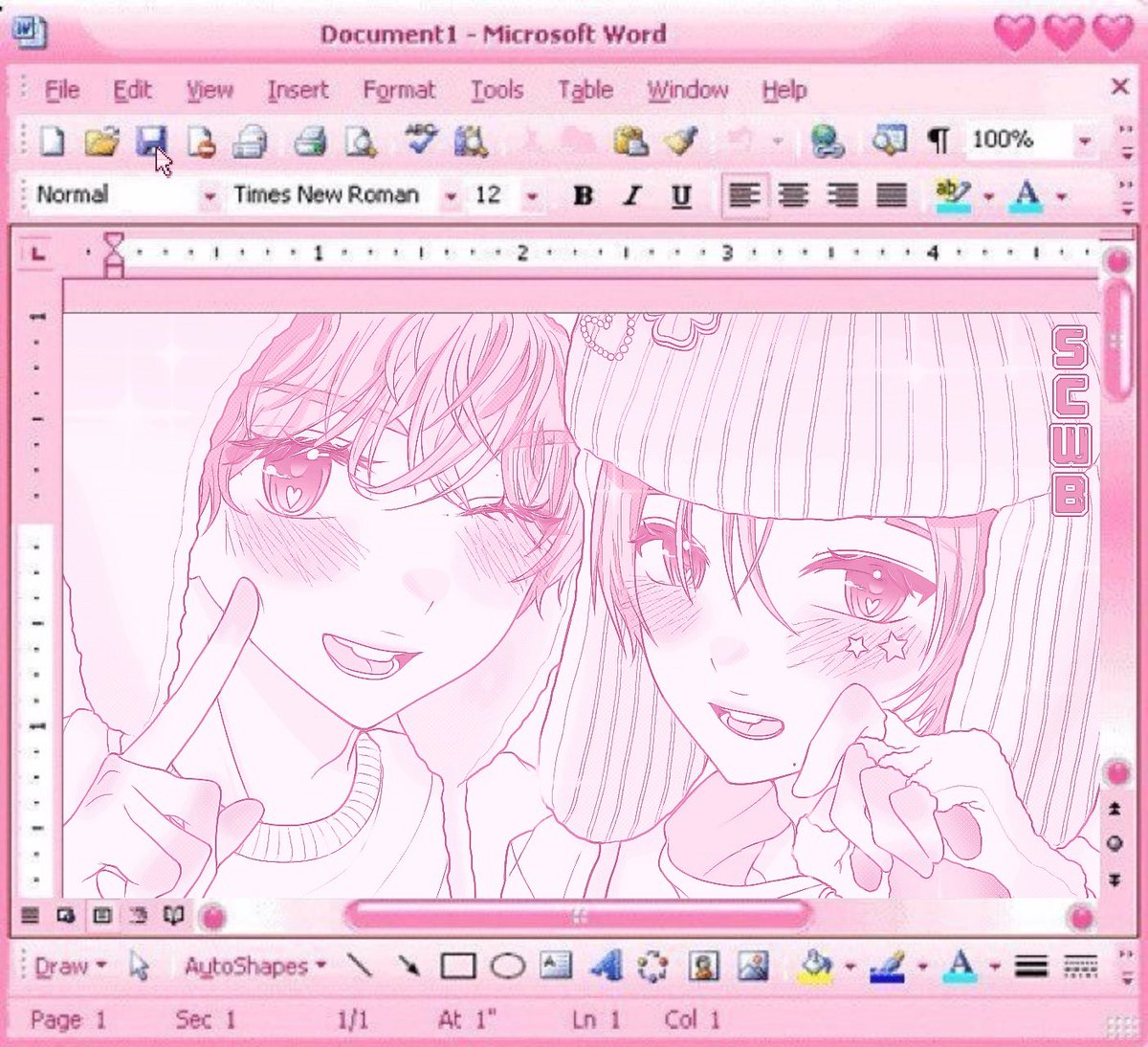Align text left

(x=744, y=196)
